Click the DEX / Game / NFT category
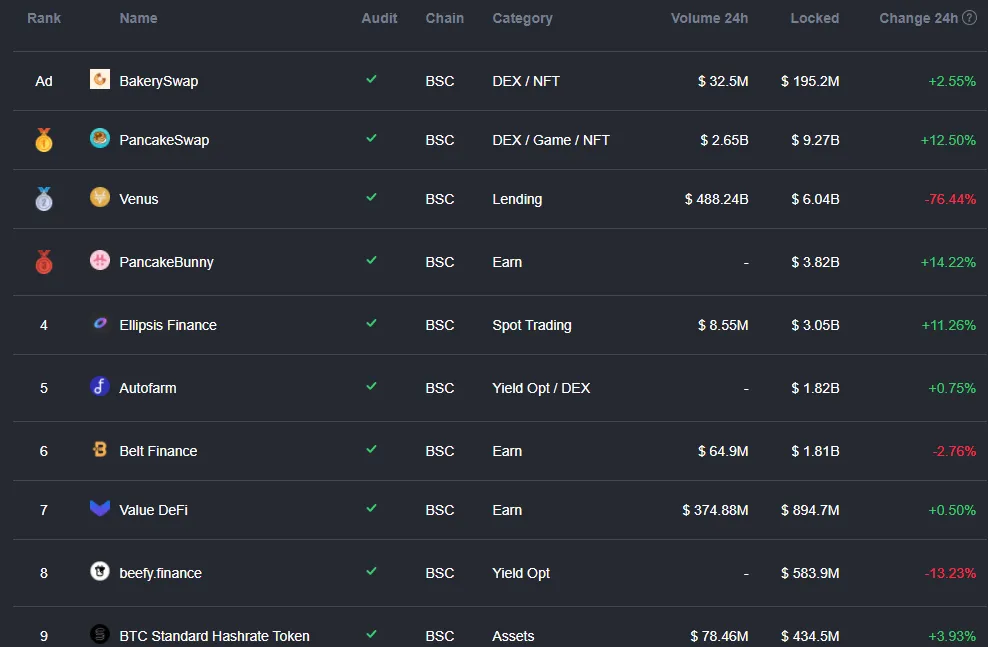The image size is (988, 647). pyautogui.click(x=551, y=140)
